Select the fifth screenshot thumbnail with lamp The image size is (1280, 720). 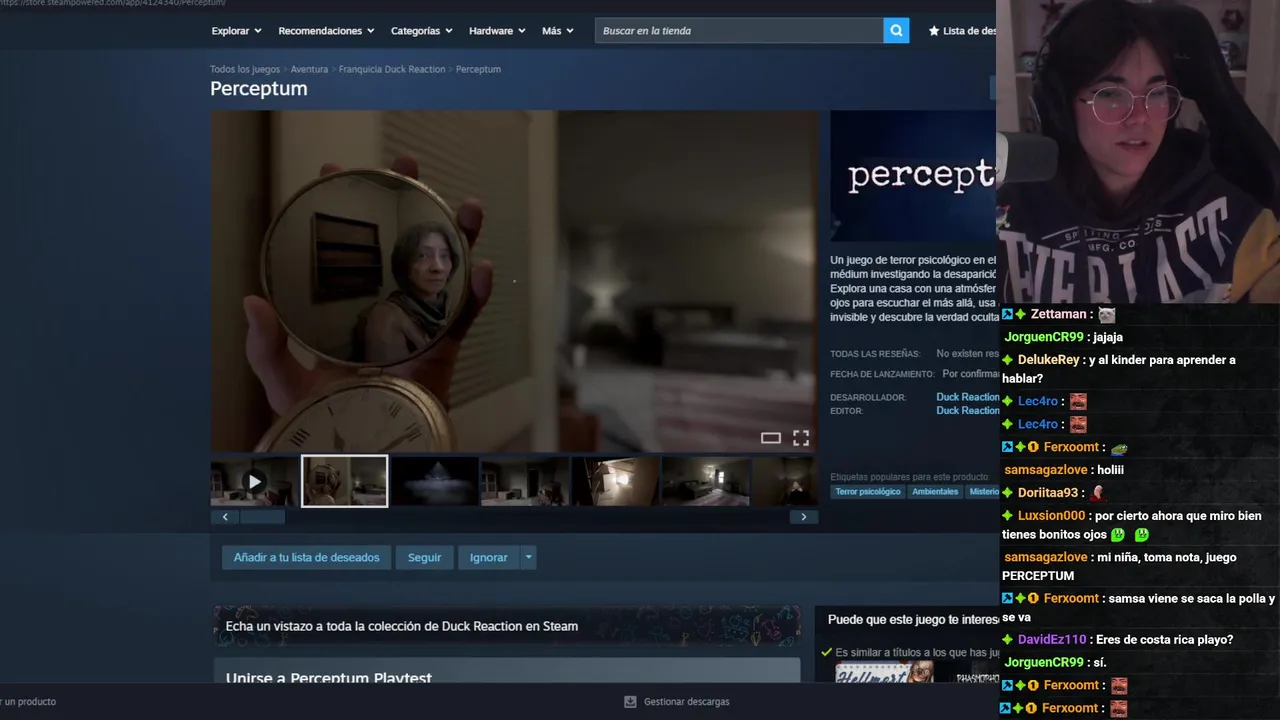click(x=615, y=481)
